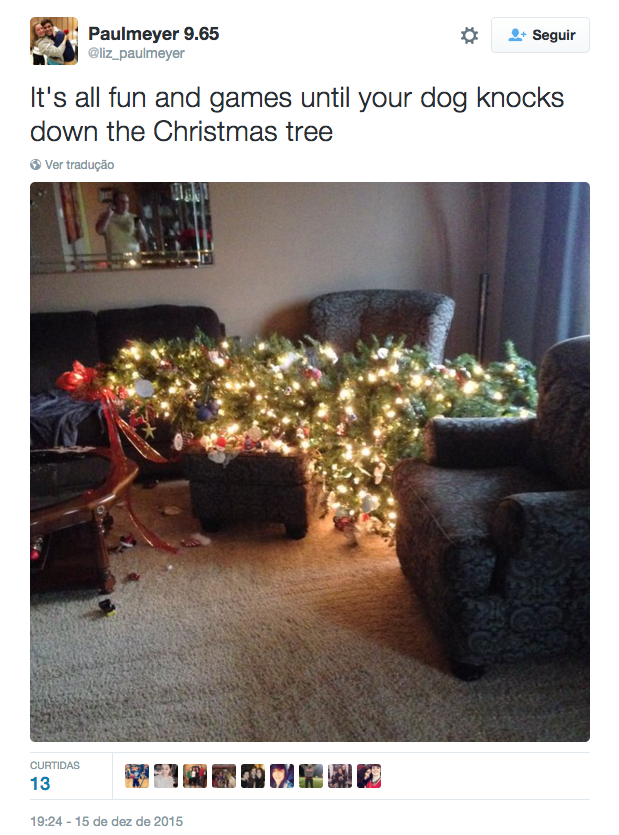Open the gear settings menu
The width and height of the screenshot is (619, 835).
469,36
